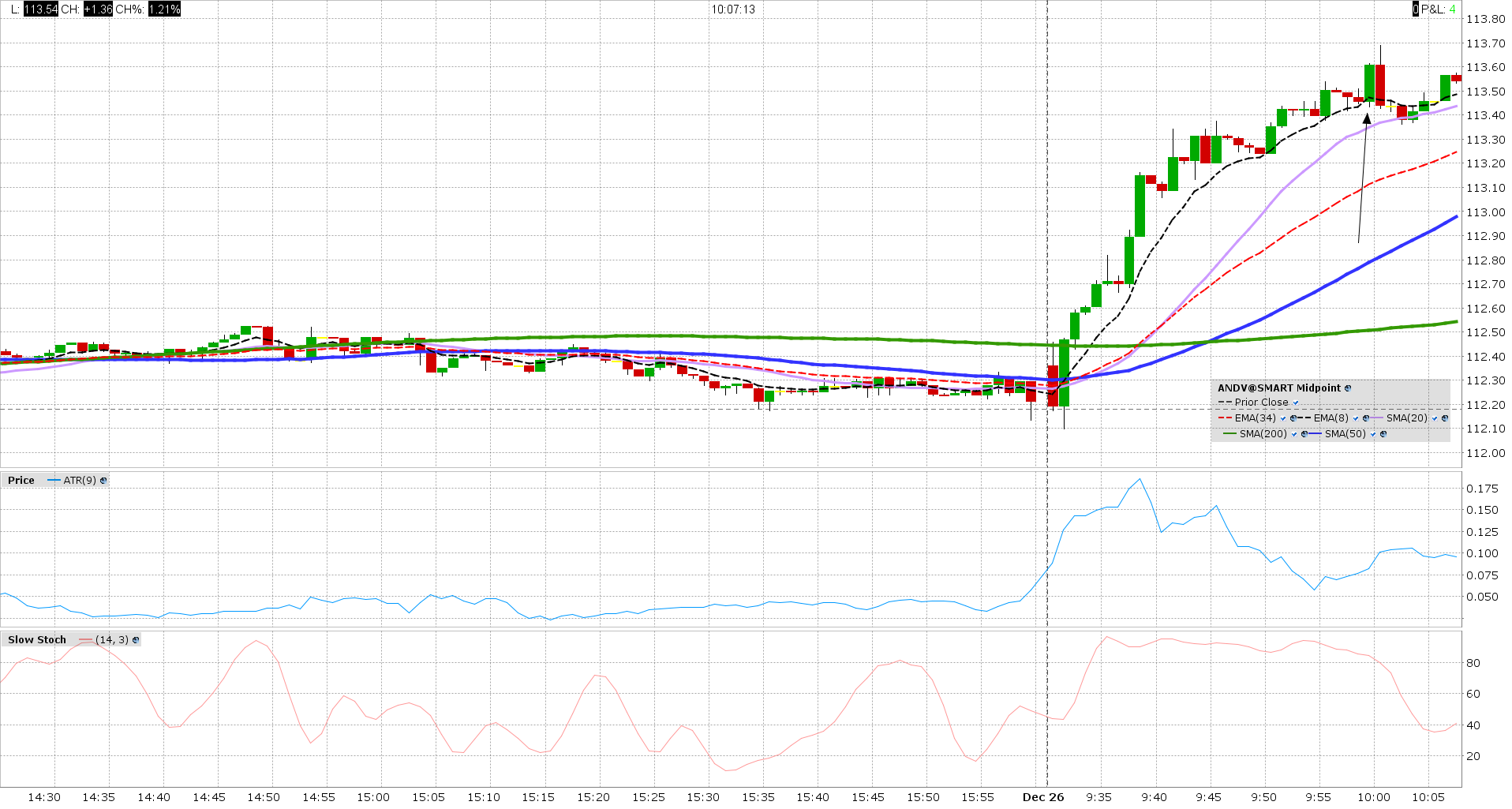Select the Slow Stoch panel label
The image size is (1512, 809).
pos(37,640)
